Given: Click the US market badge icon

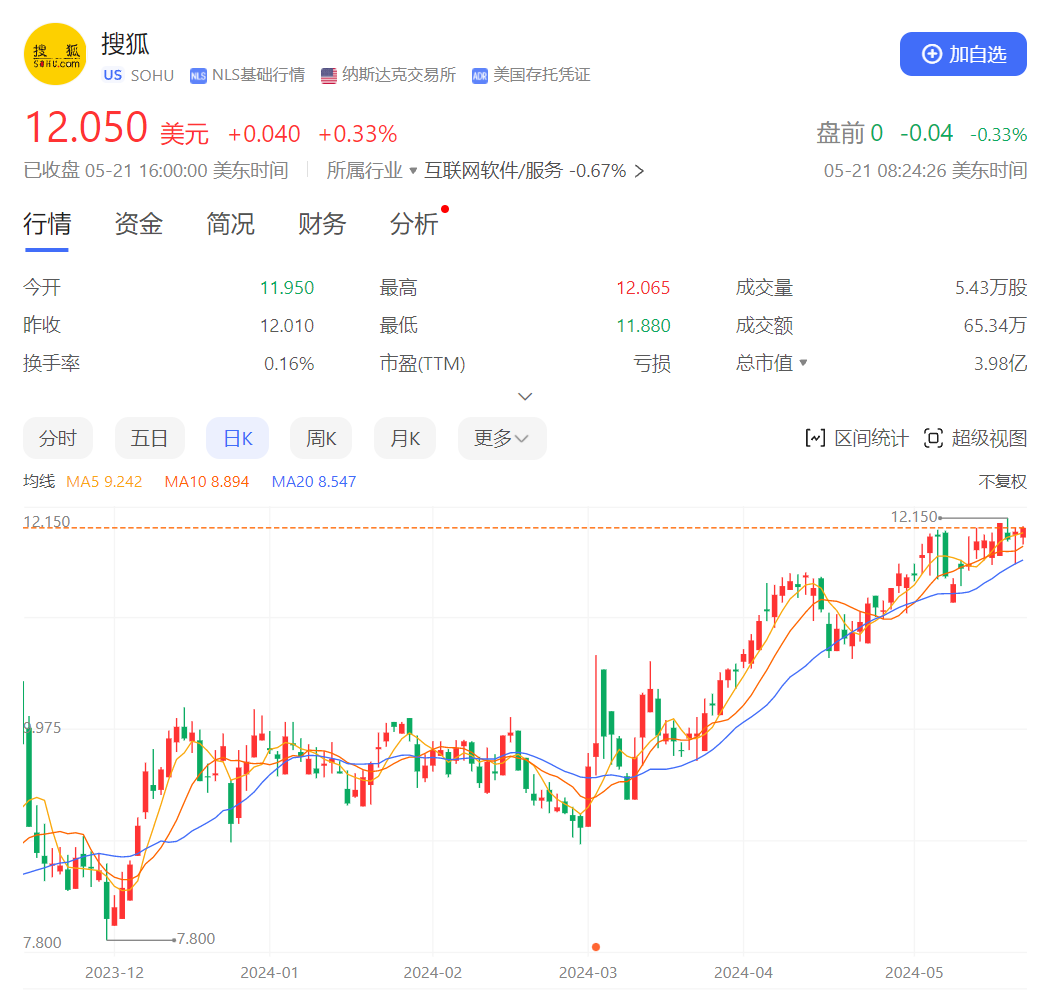Looking at the screenshot, I should (112, 75).
